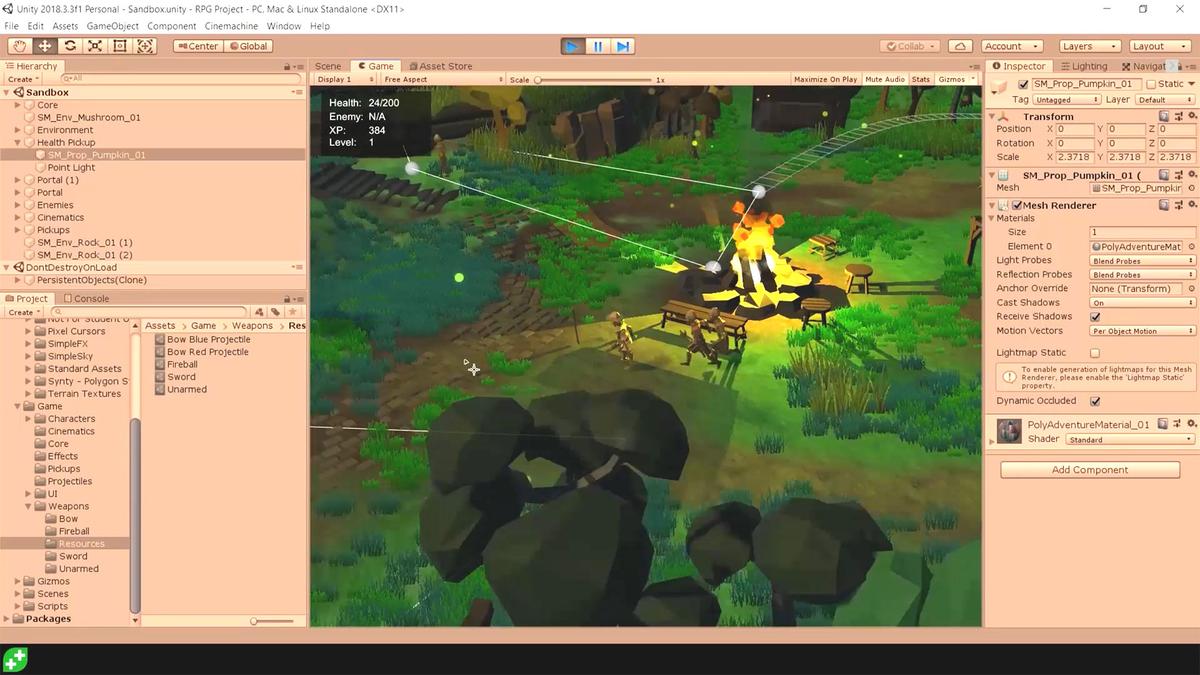Select the Scale tool

pyautogui.click(x=94, y=45)
